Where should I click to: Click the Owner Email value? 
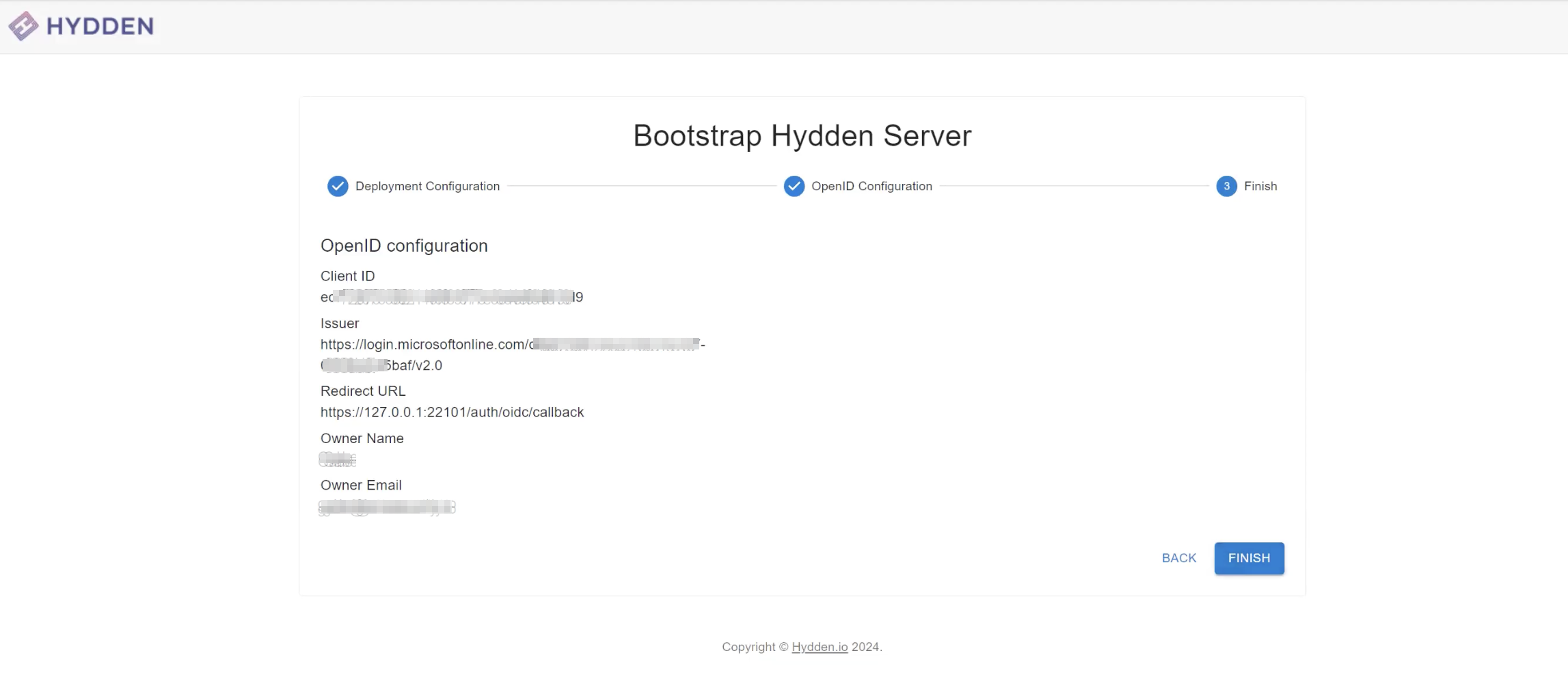click(x=386, y=507)
